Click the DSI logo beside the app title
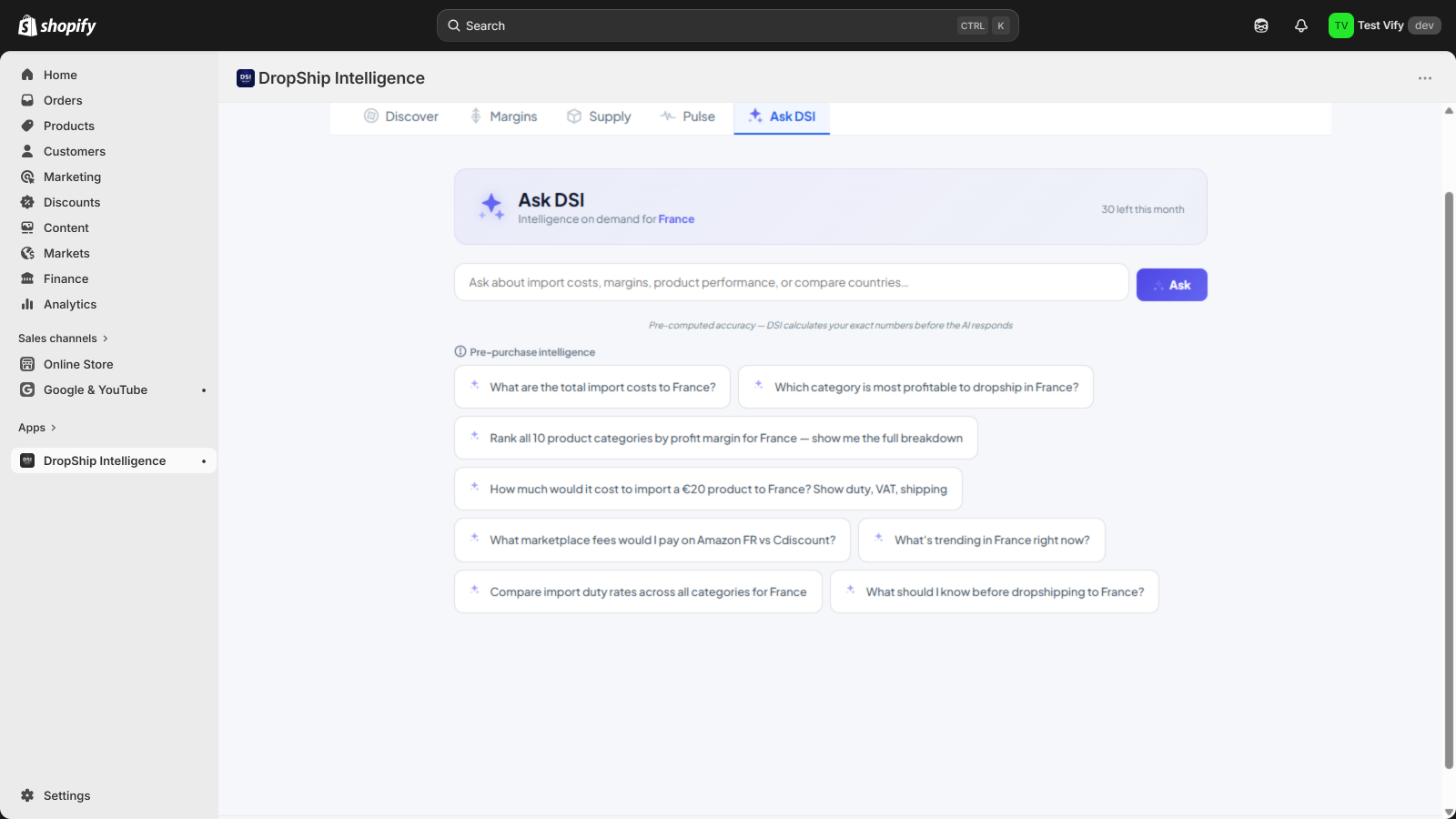Screen dimensions: 1456x819 click(x=246, y=78)
